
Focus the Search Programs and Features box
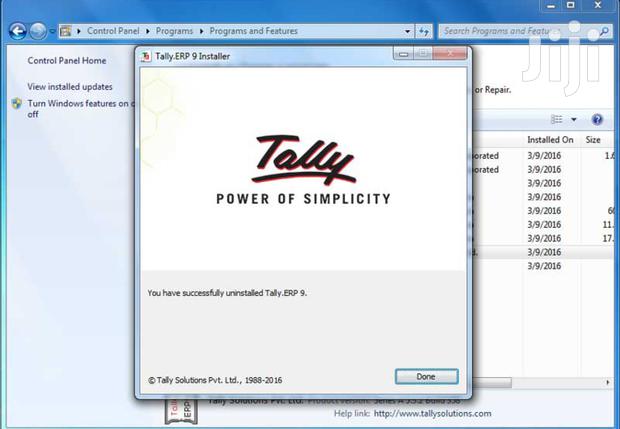click(x=524, y=31)
